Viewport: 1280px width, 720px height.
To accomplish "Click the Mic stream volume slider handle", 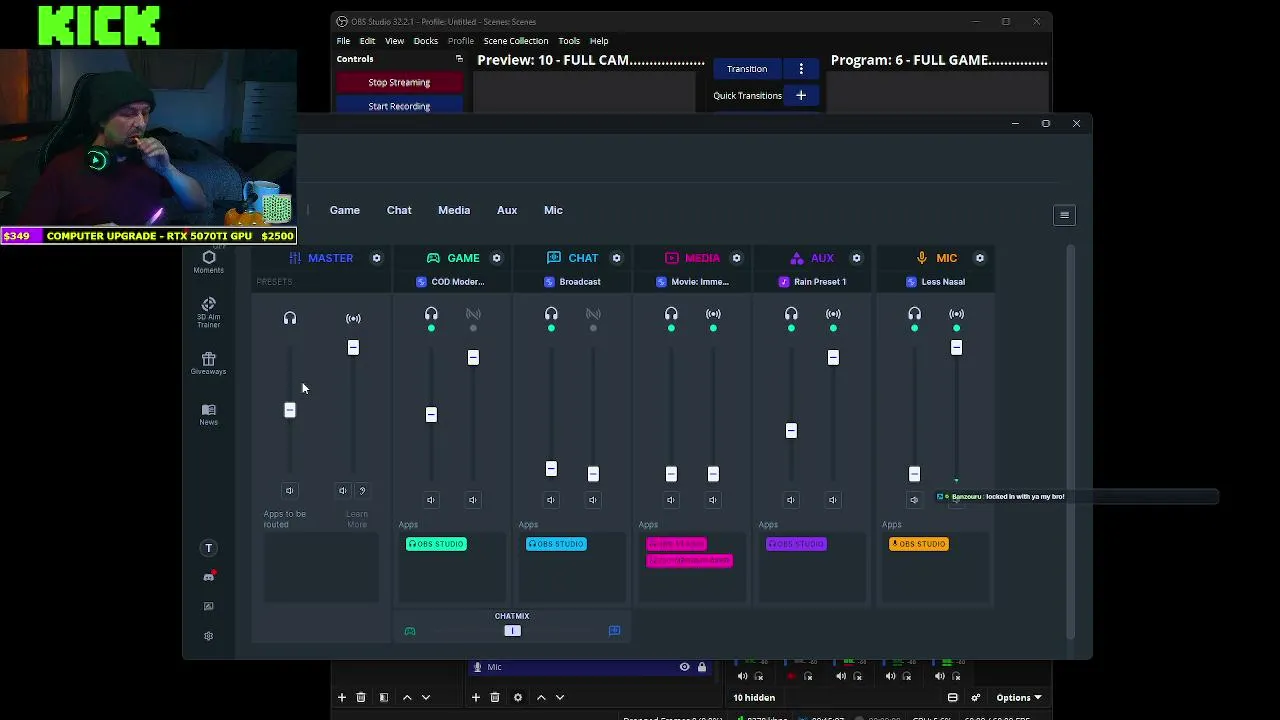I will pyautogui.click(x=956, y=347).
